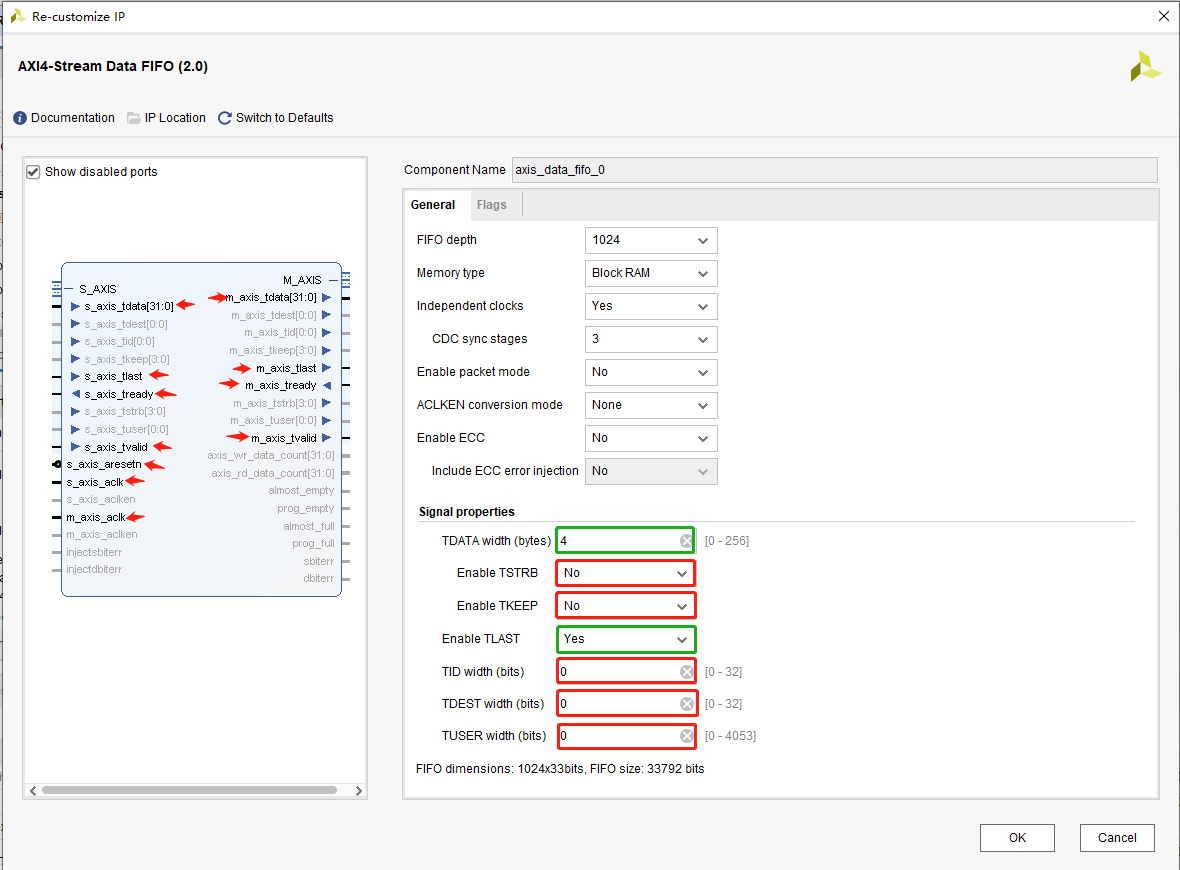Clear the TDATA width field with X icon

(x=686, y=540)
